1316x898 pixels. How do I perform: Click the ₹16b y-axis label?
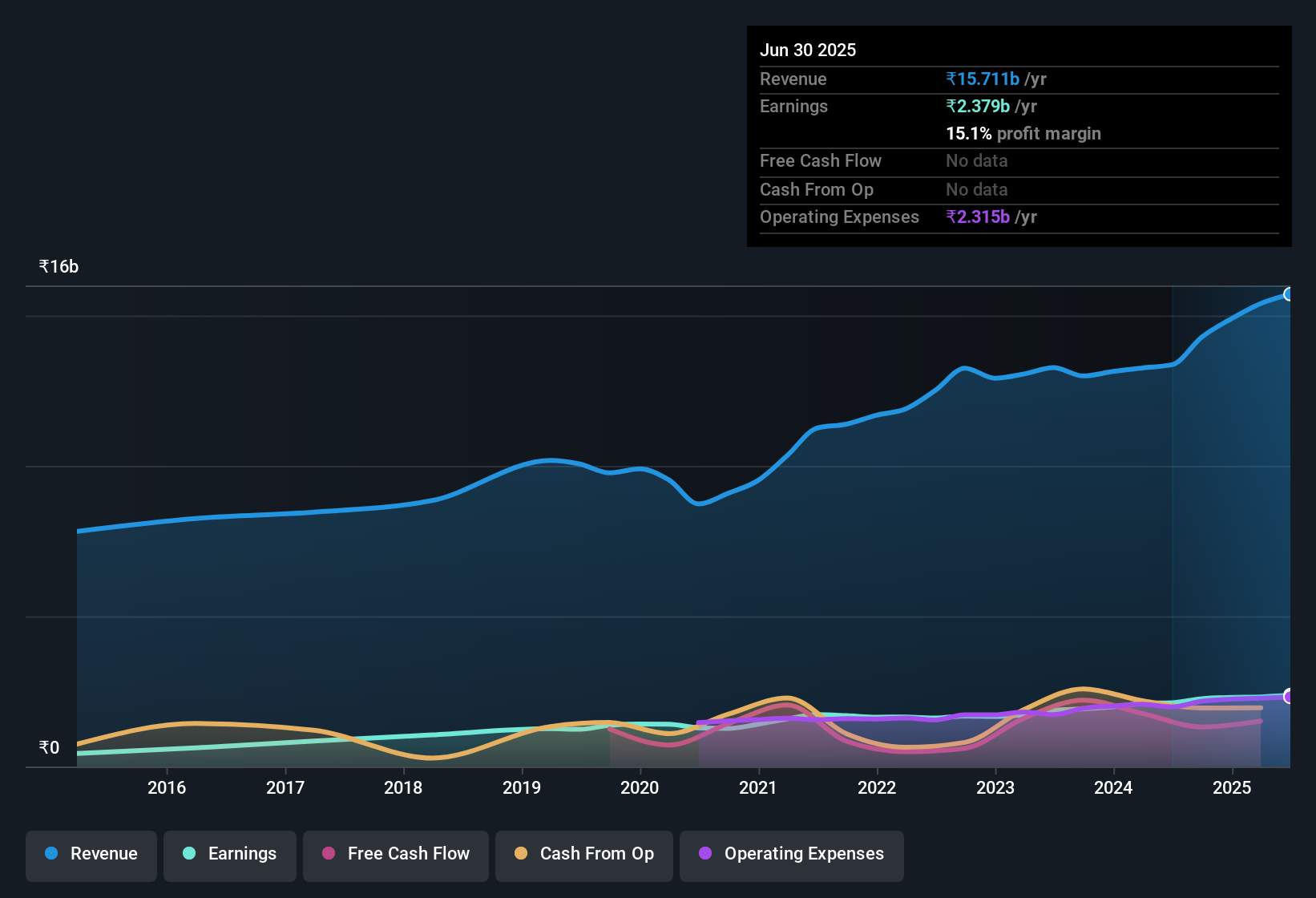point(59,267)
